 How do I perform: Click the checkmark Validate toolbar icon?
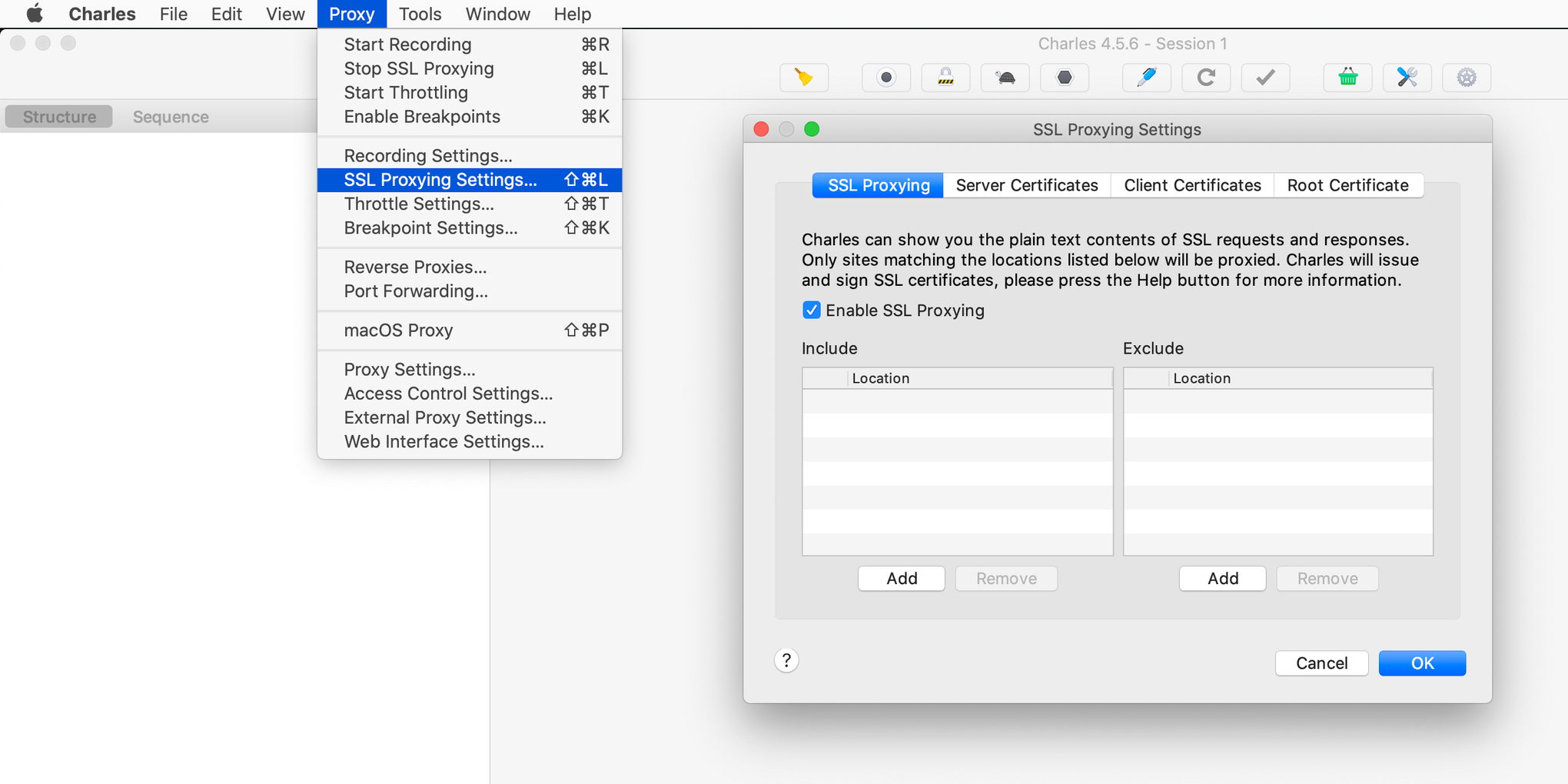[1266, 78]
